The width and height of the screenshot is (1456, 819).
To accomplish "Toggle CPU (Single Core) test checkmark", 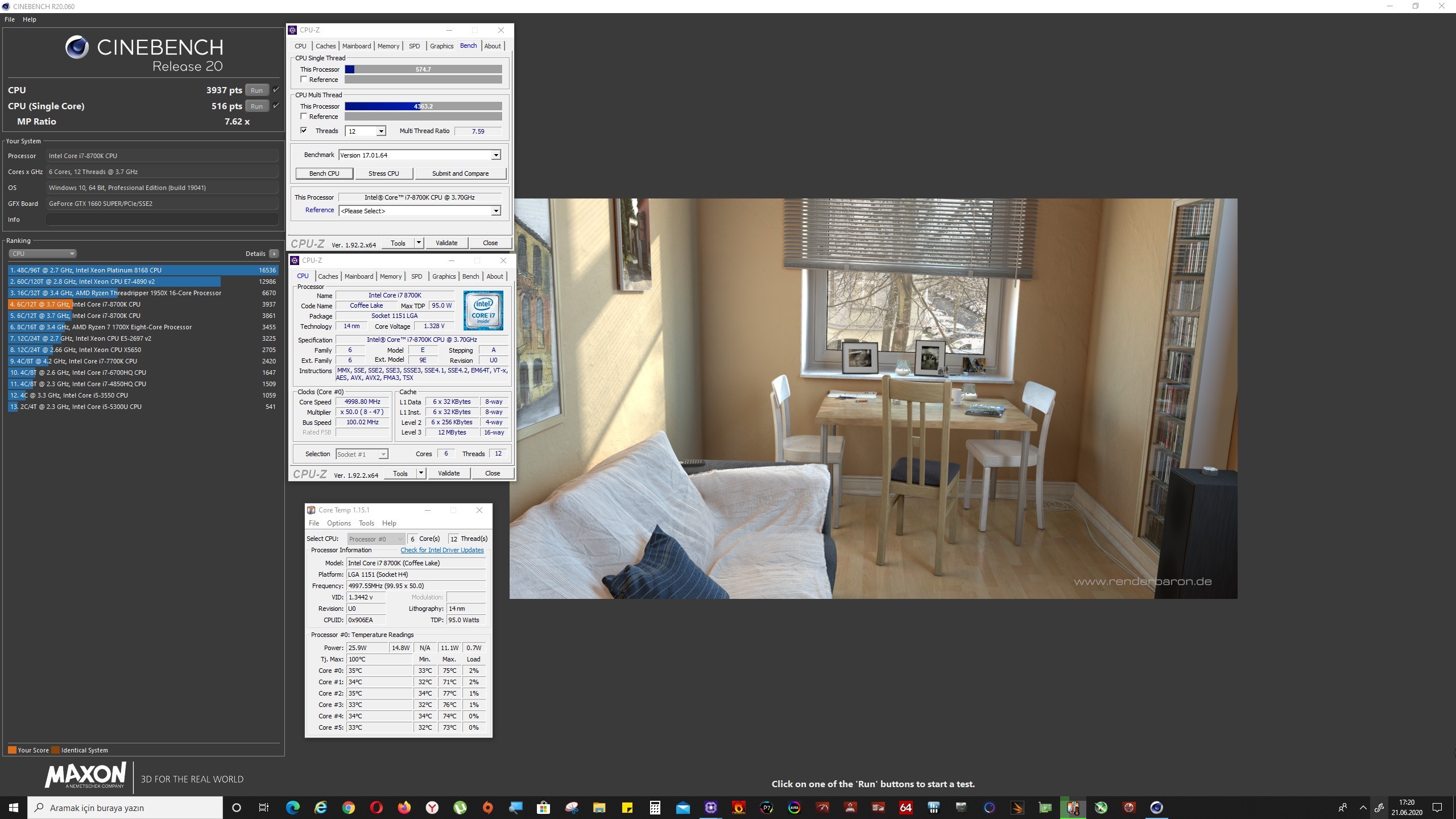I will coord(276,106).
